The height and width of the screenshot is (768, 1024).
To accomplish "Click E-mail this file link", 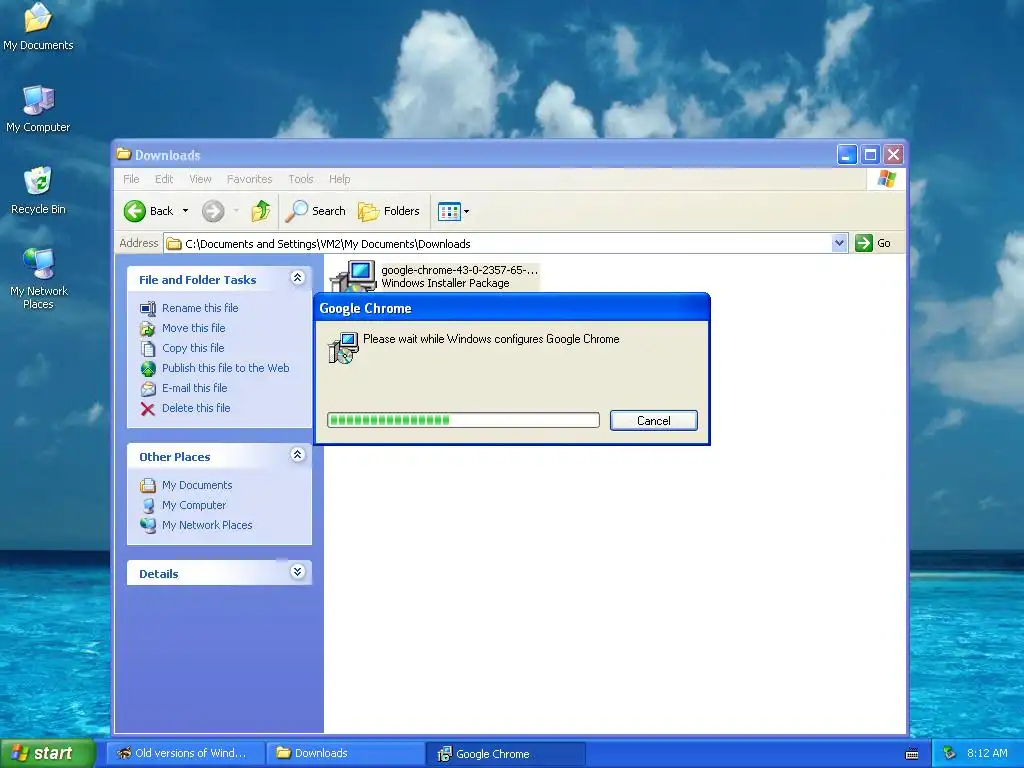I will point(195,388).
